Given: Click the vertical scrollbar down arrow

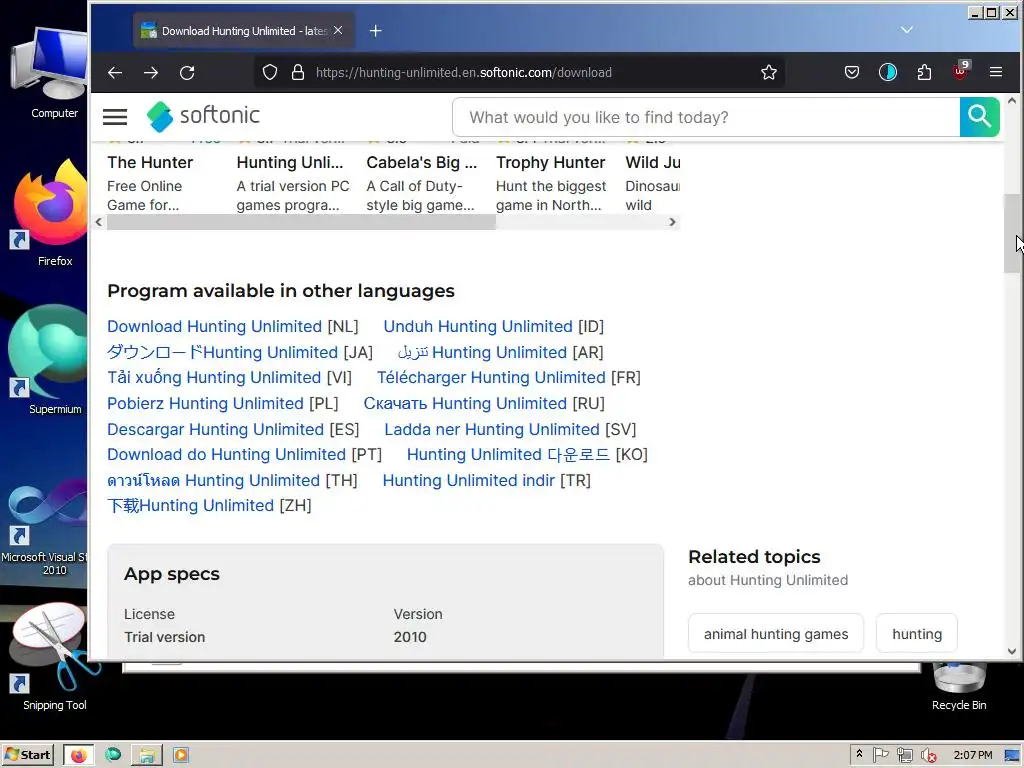Looking at the screenshot, I should [1012, 651].
